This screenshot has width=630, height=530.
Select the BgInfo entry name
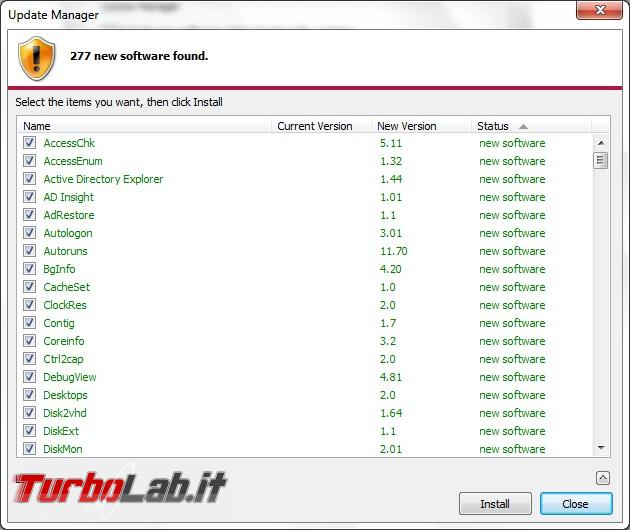click(59, 269)
